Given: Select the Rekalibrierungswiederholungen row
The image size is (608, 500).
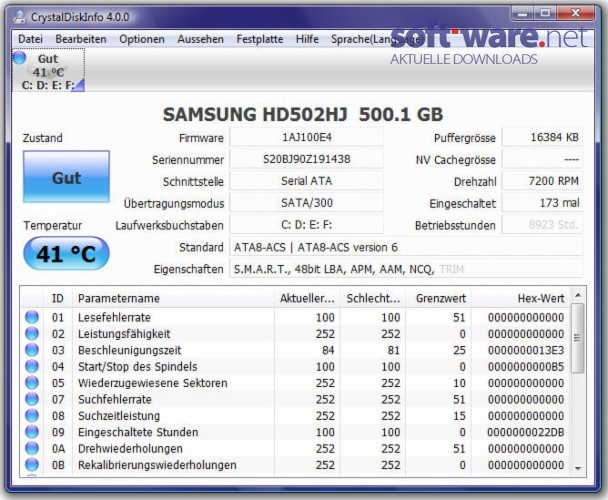Looking at the screenshot, I should coord(295,465).
